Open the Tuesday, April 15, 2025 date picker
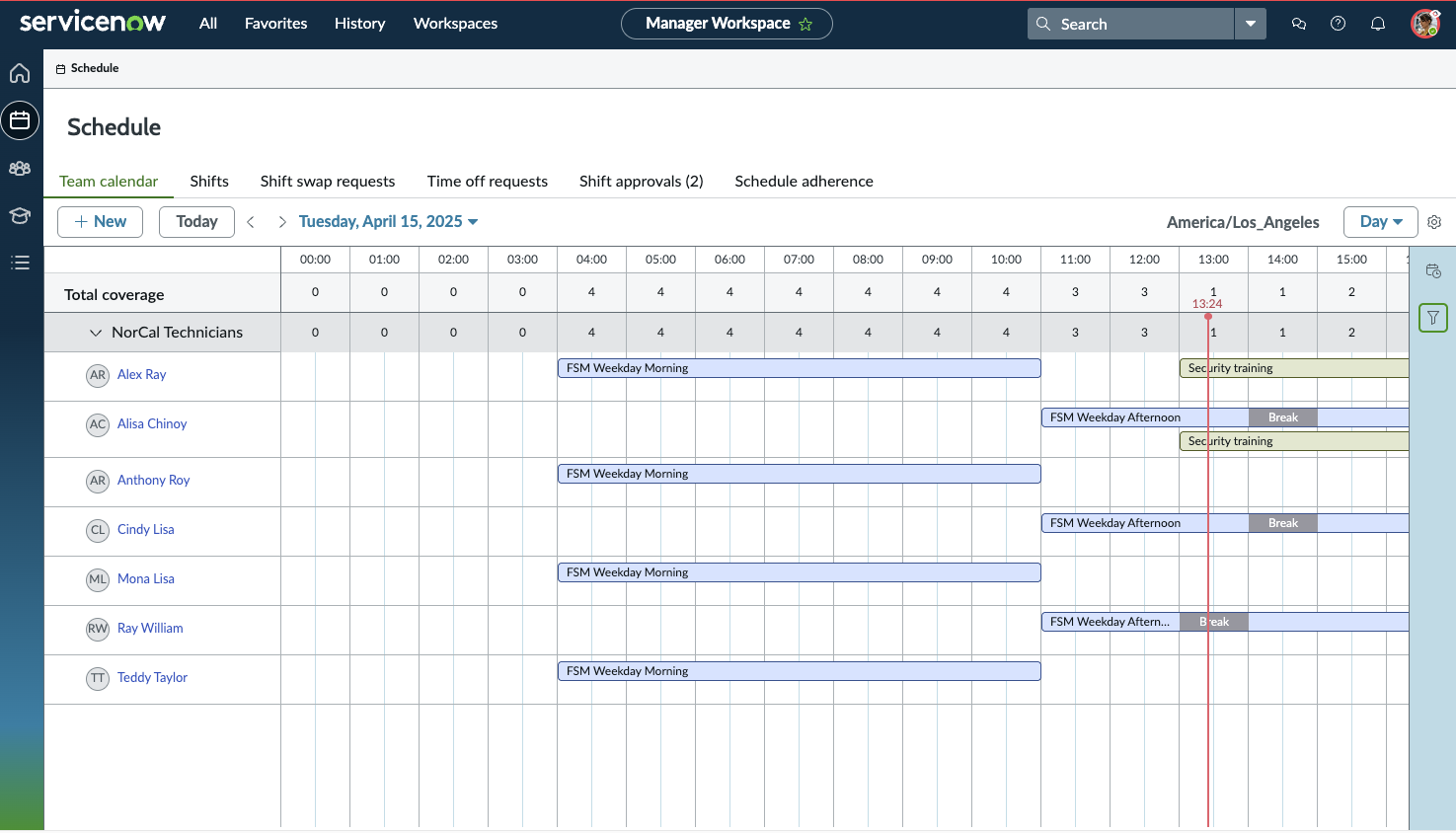This screenshot has height=833, width=1456. [388, 222]
